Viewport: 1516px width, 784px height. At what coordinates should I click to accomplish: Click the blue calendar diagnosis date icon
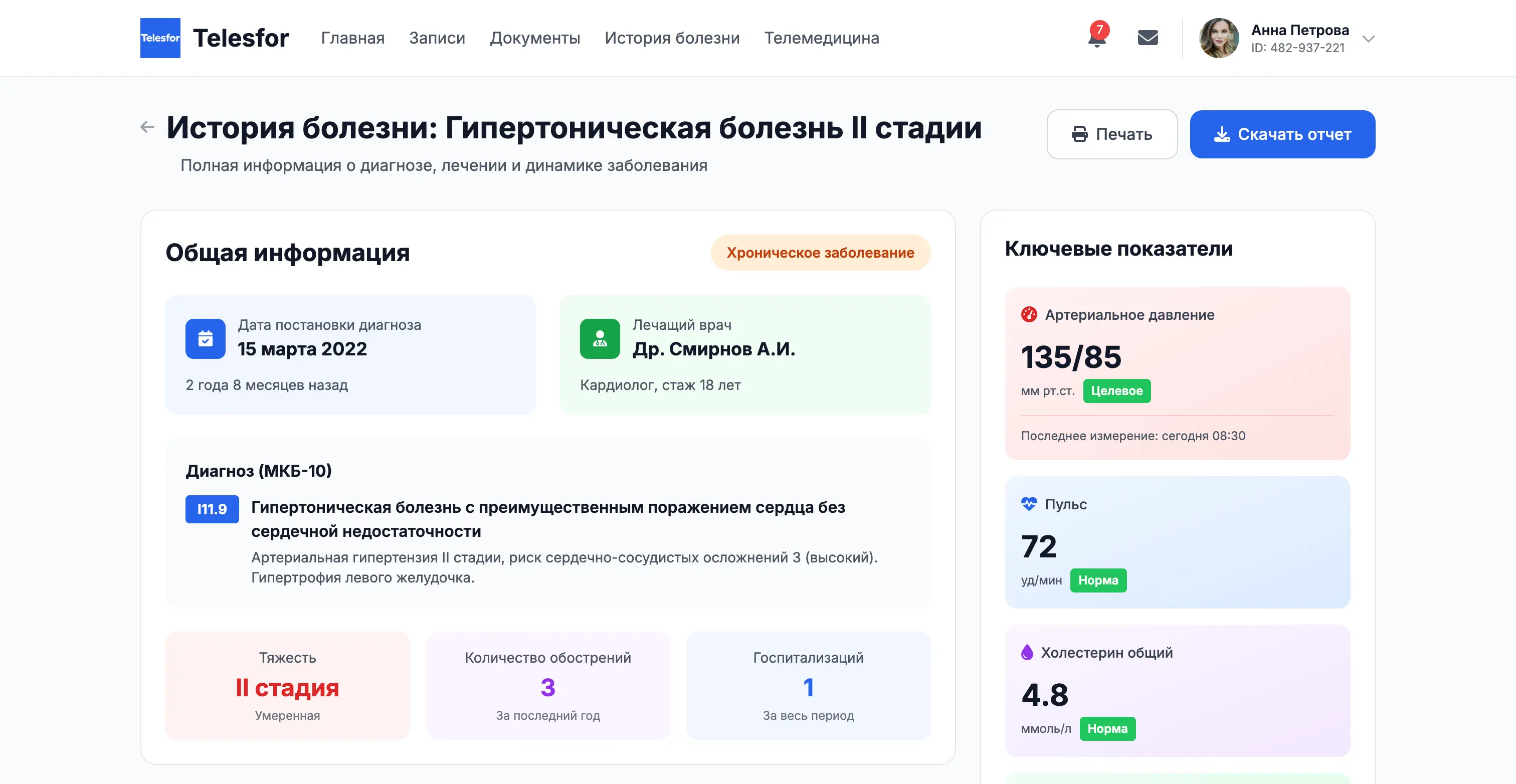tap(206, 339)
